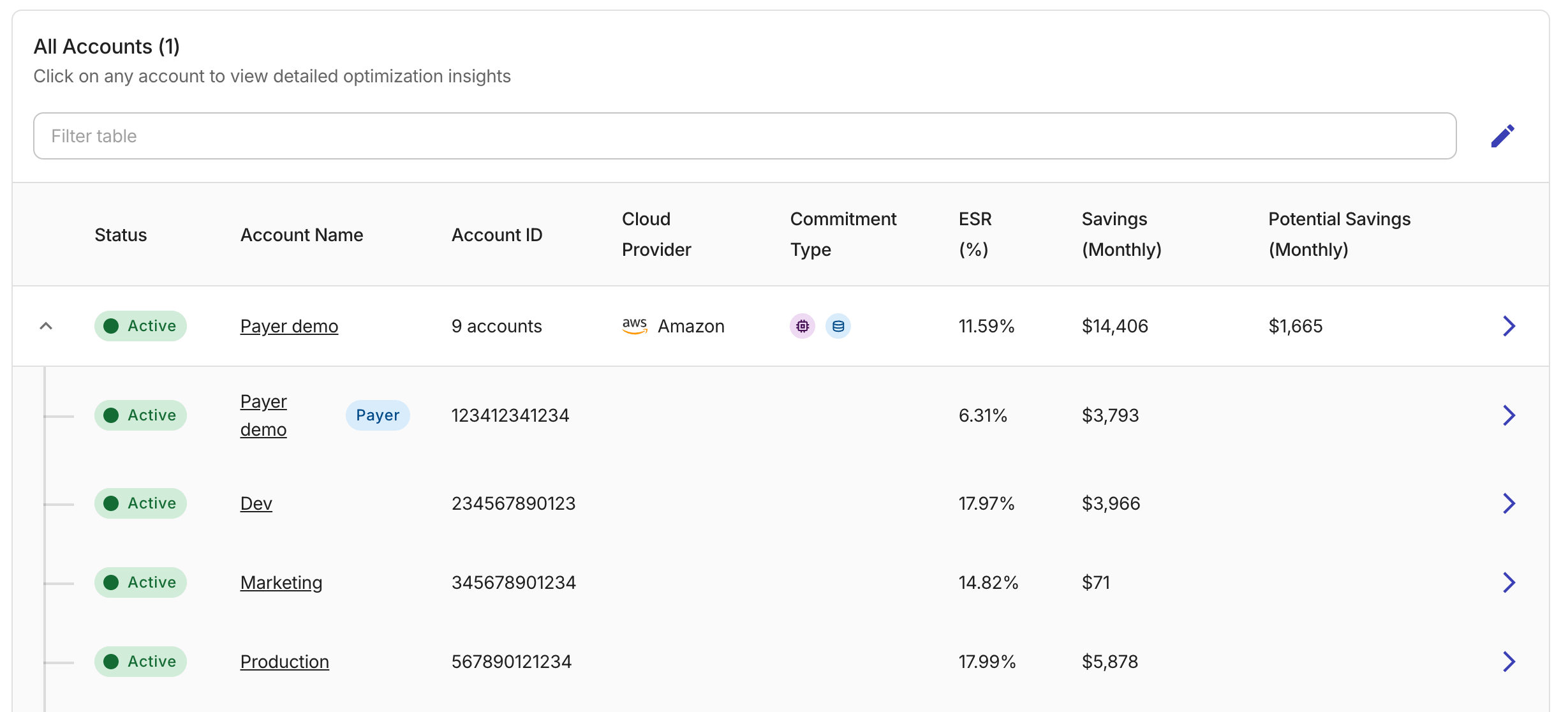
Task: Click Active status badge in Marketing row
Action: tap(140, 582)
